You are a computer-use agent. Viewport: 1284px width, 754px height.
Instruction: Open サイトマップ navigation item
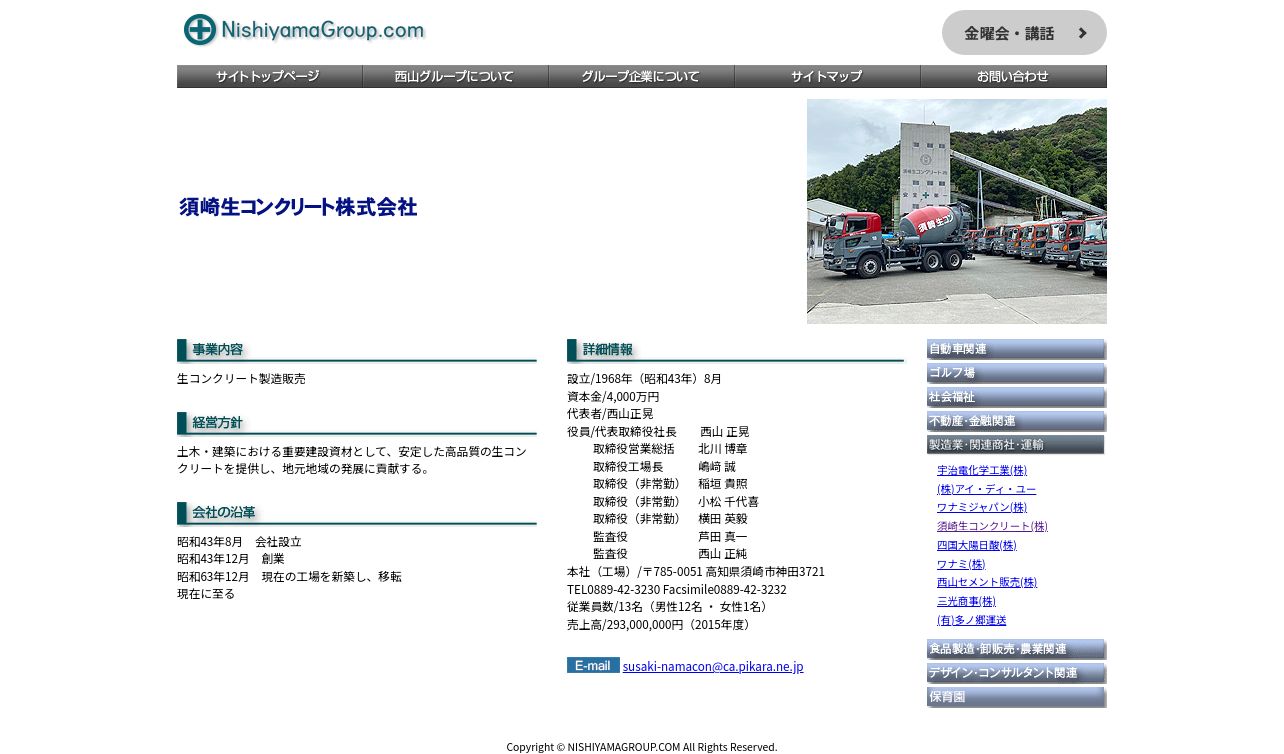pos(828,77)
